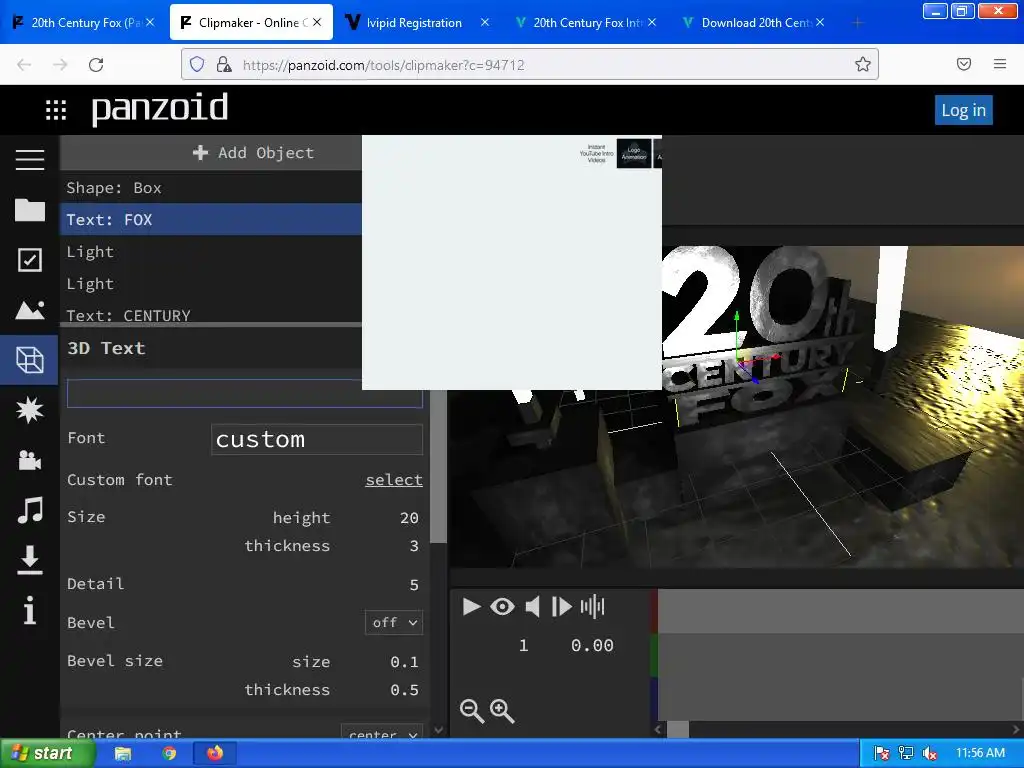The width and height of the screenshot is (1024, 768).
Task: Click the 3D text content input field
Action: click(x=245, y=393)
